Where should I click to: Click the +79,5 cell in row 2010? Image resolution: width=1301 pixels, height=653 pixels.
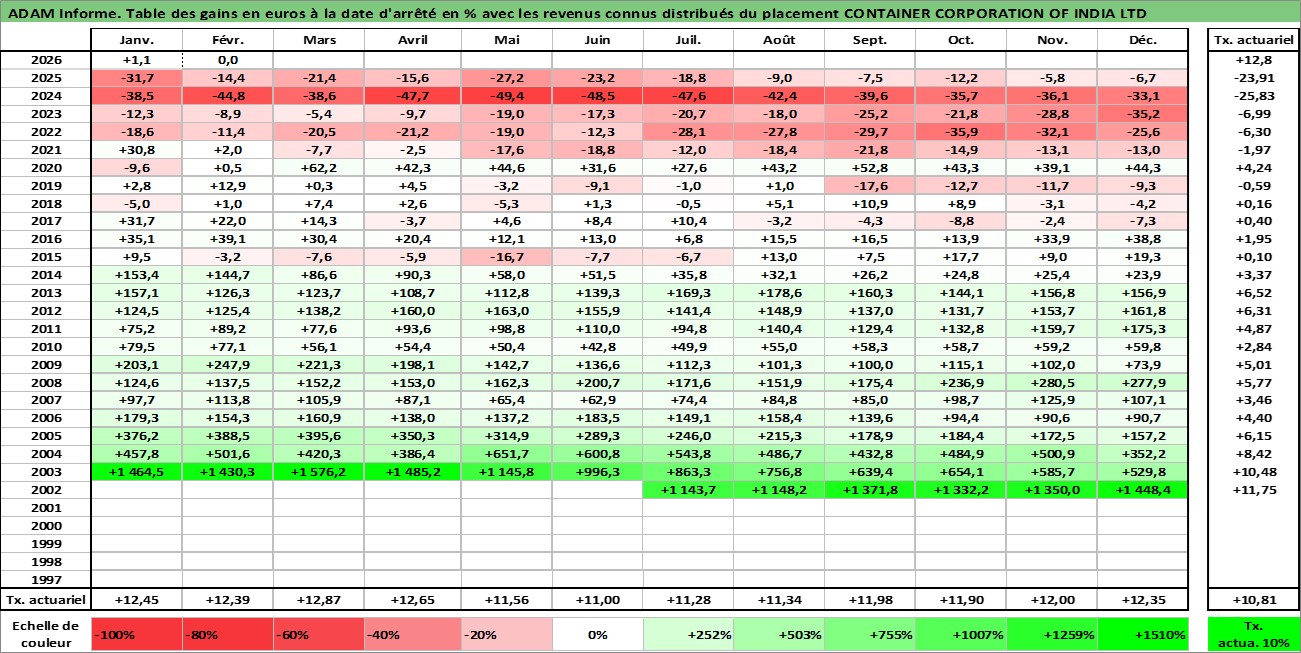[x=136, y=347]
